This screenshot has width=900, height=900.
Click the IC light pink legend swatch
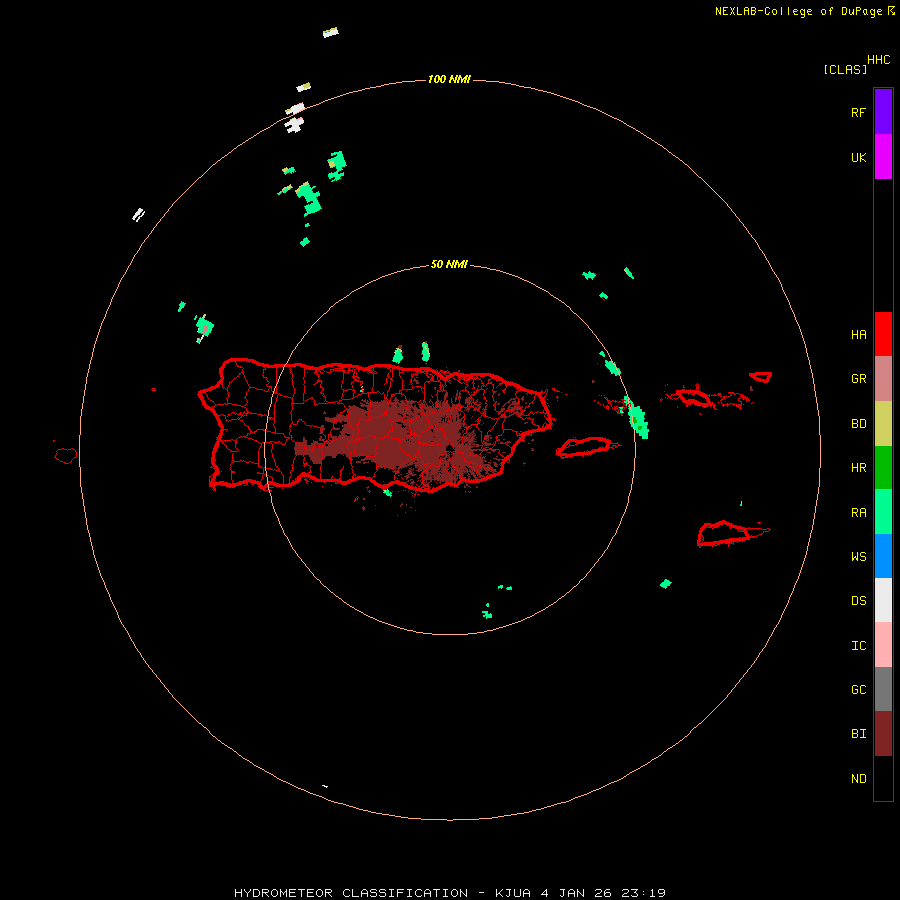tap(883, 645)
